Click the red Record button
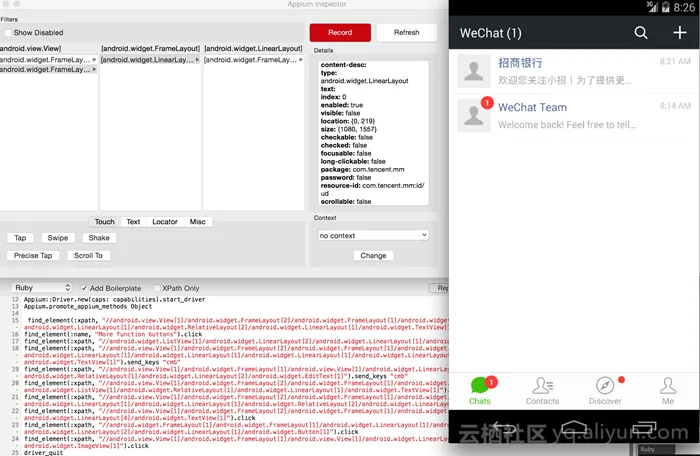 click(x=340, y=33)
